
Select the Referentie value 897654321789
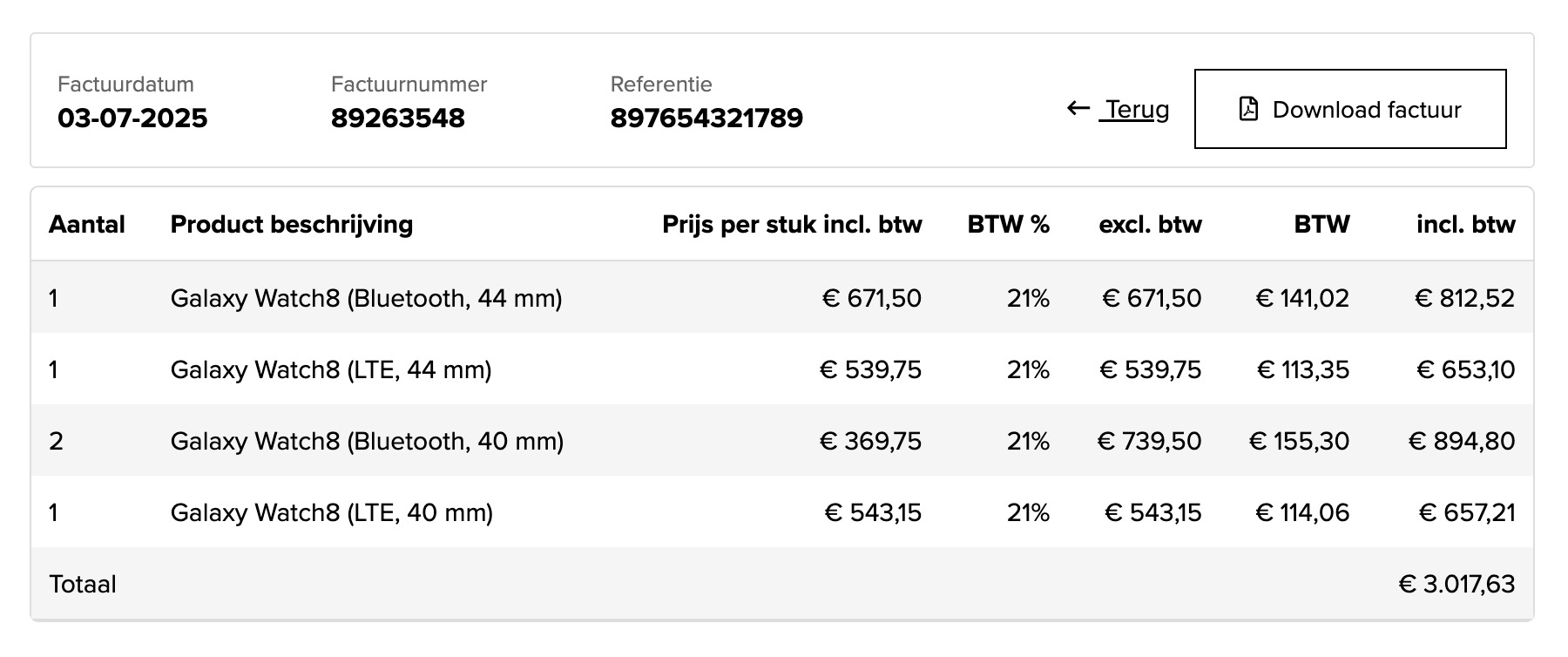tap(706, 118)
